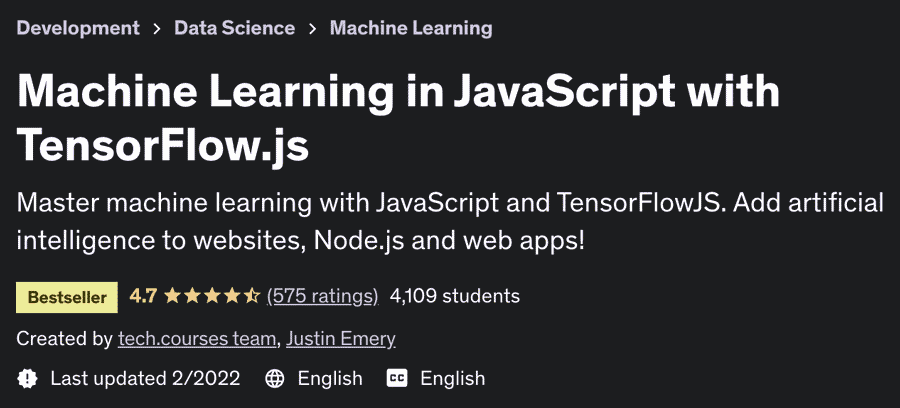The width and height of the screenshot is (900, 408).
Task: Click the 4,109 students count
Action: (455, 296)
